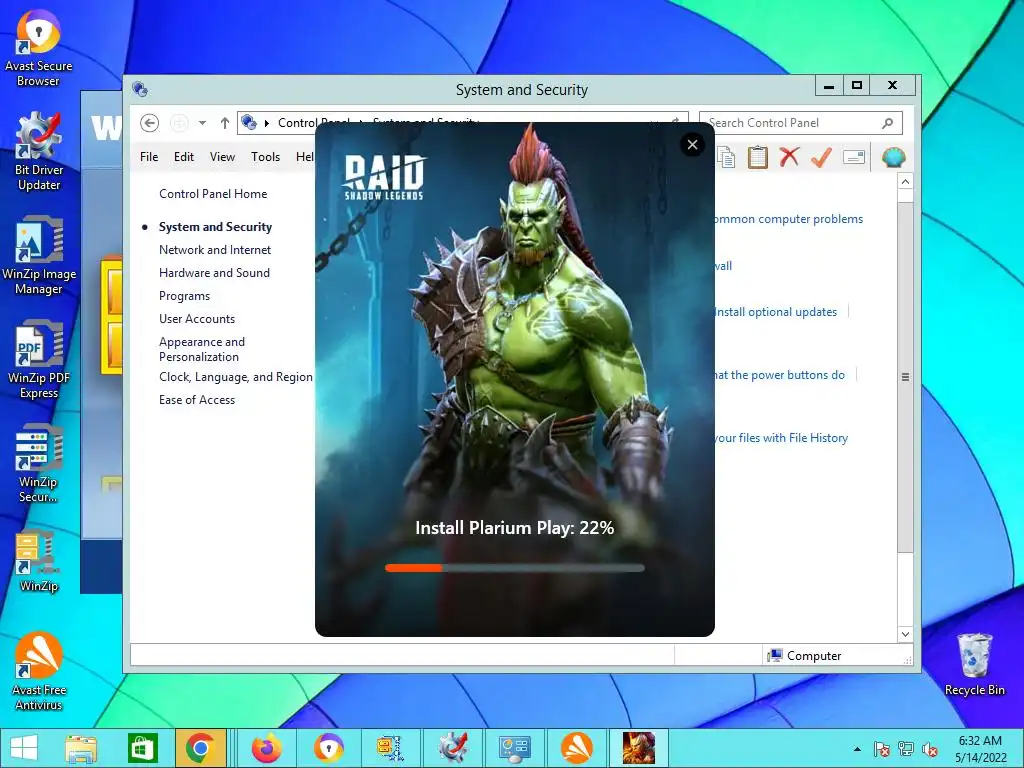Go back with the Control Panel back arrow
1024x768 pixels.
click(150, 123)
